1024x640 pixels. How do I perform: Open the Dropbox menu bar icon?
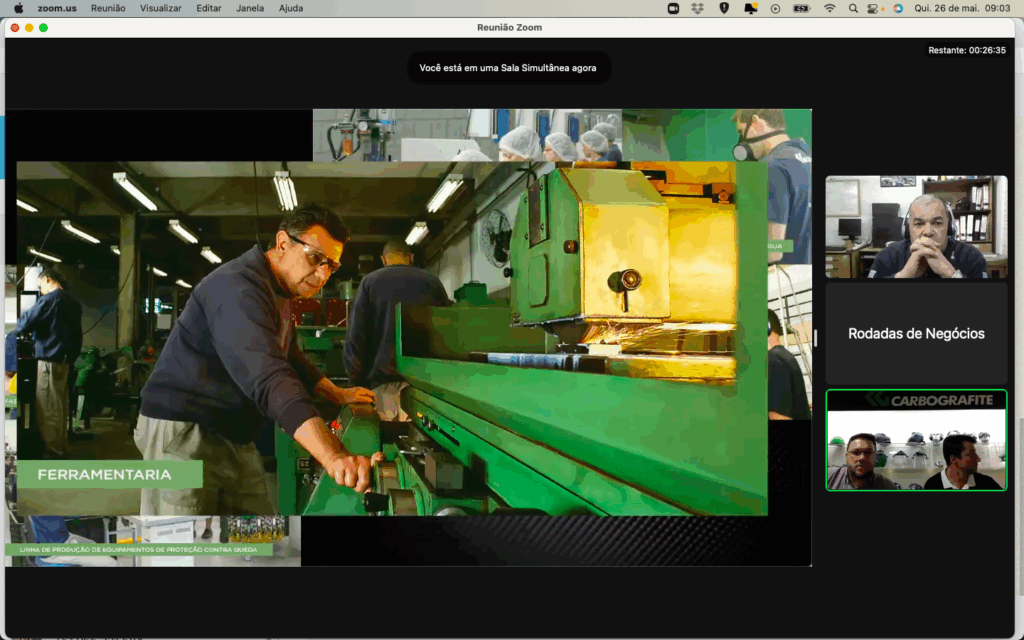click(699, 8)
